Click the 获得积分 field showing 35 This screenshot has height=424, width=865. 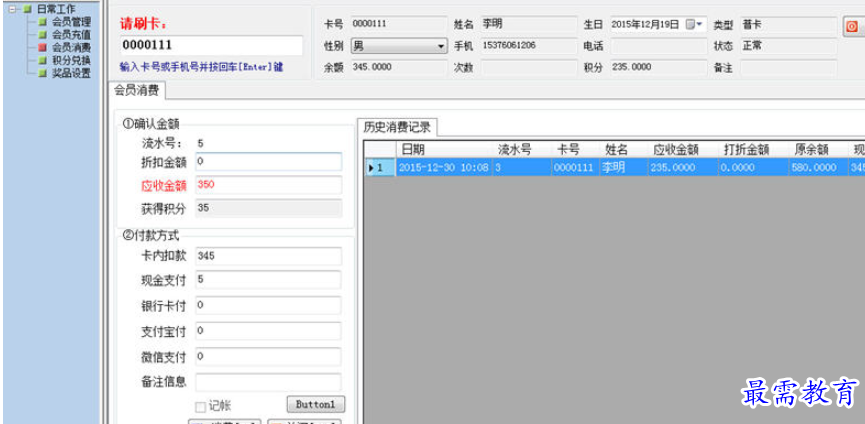click(x=268, y=208)
